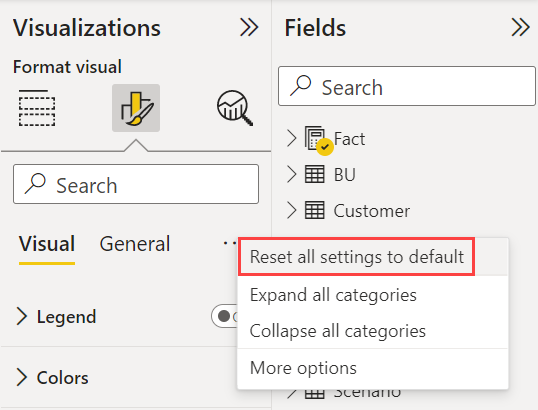Open the Build visual fields icon

pyautogui.click(x=37, y=108)
